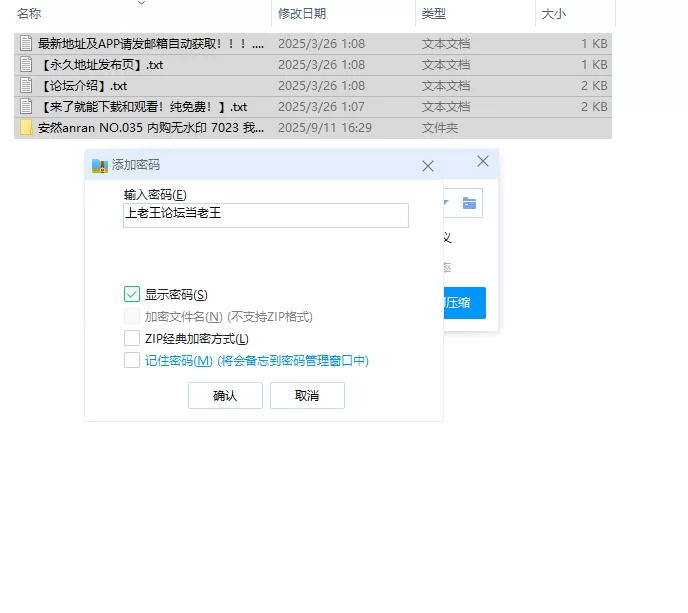
Task: Click the sort arrow above 名称 column
Action: pos(140,3)
